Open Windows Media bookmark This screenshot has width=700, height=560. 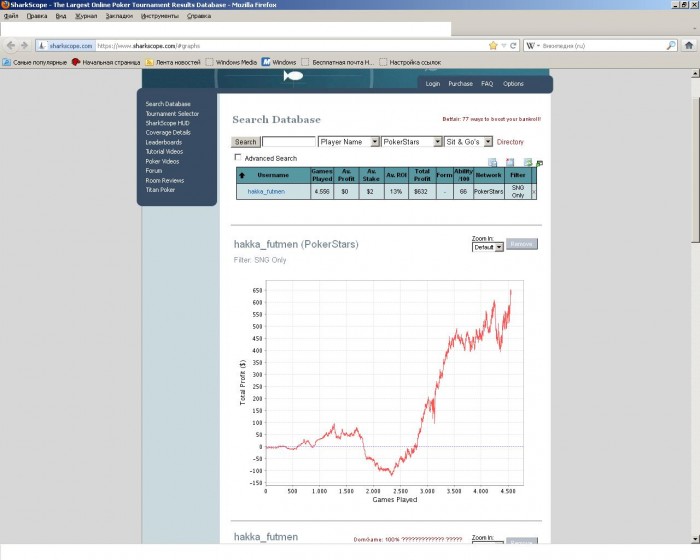tap(231, 62)
